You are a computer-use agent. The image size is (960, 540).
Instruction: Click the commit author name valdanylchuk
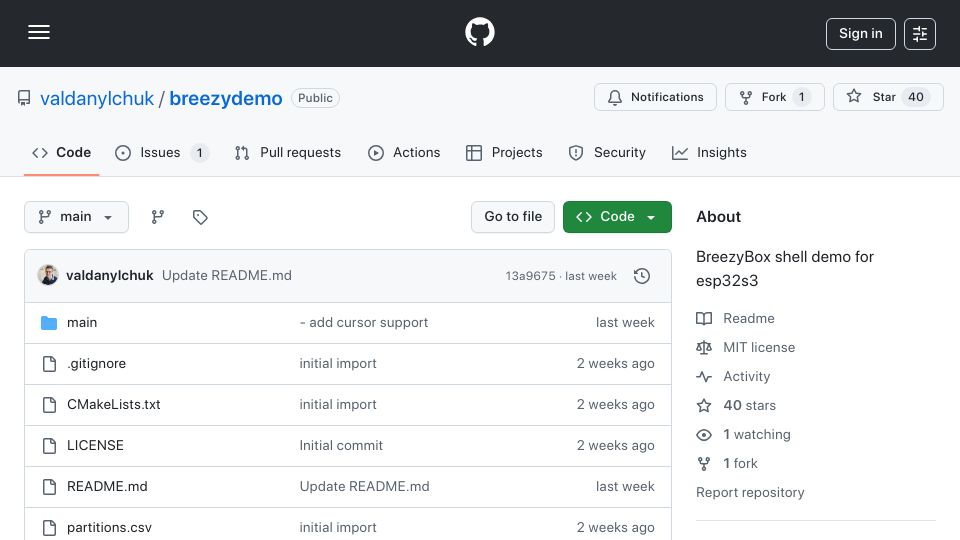pos(110,276)
